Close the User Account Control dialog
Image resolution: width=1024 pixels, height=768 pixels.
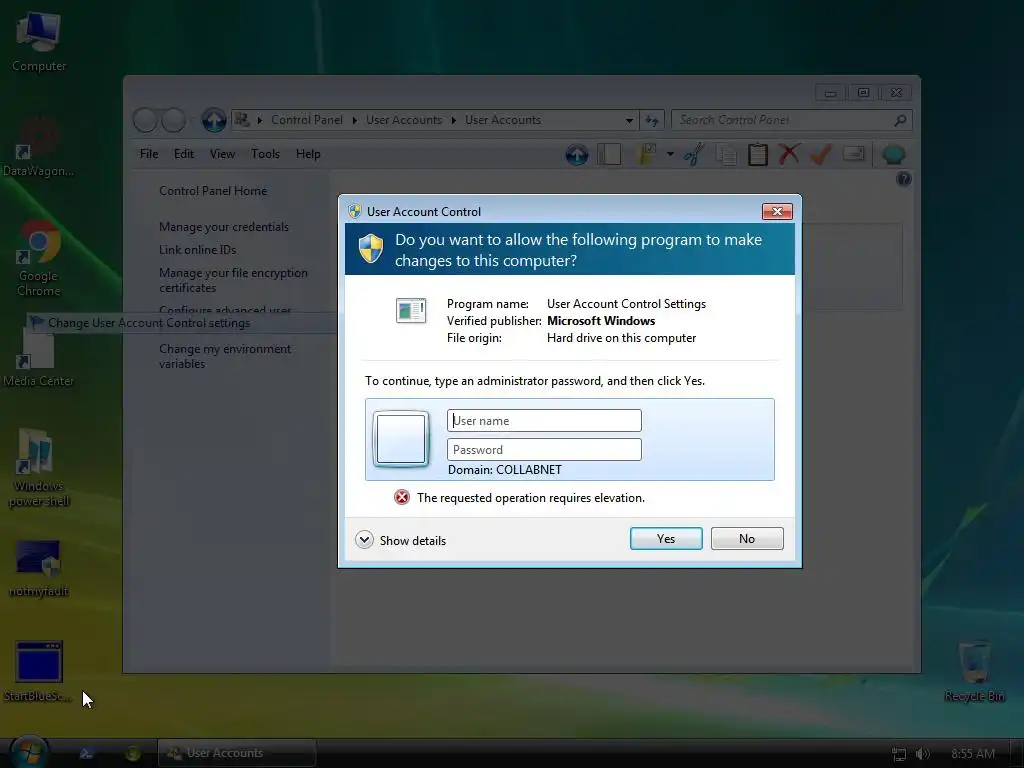(x=777, y=212)
